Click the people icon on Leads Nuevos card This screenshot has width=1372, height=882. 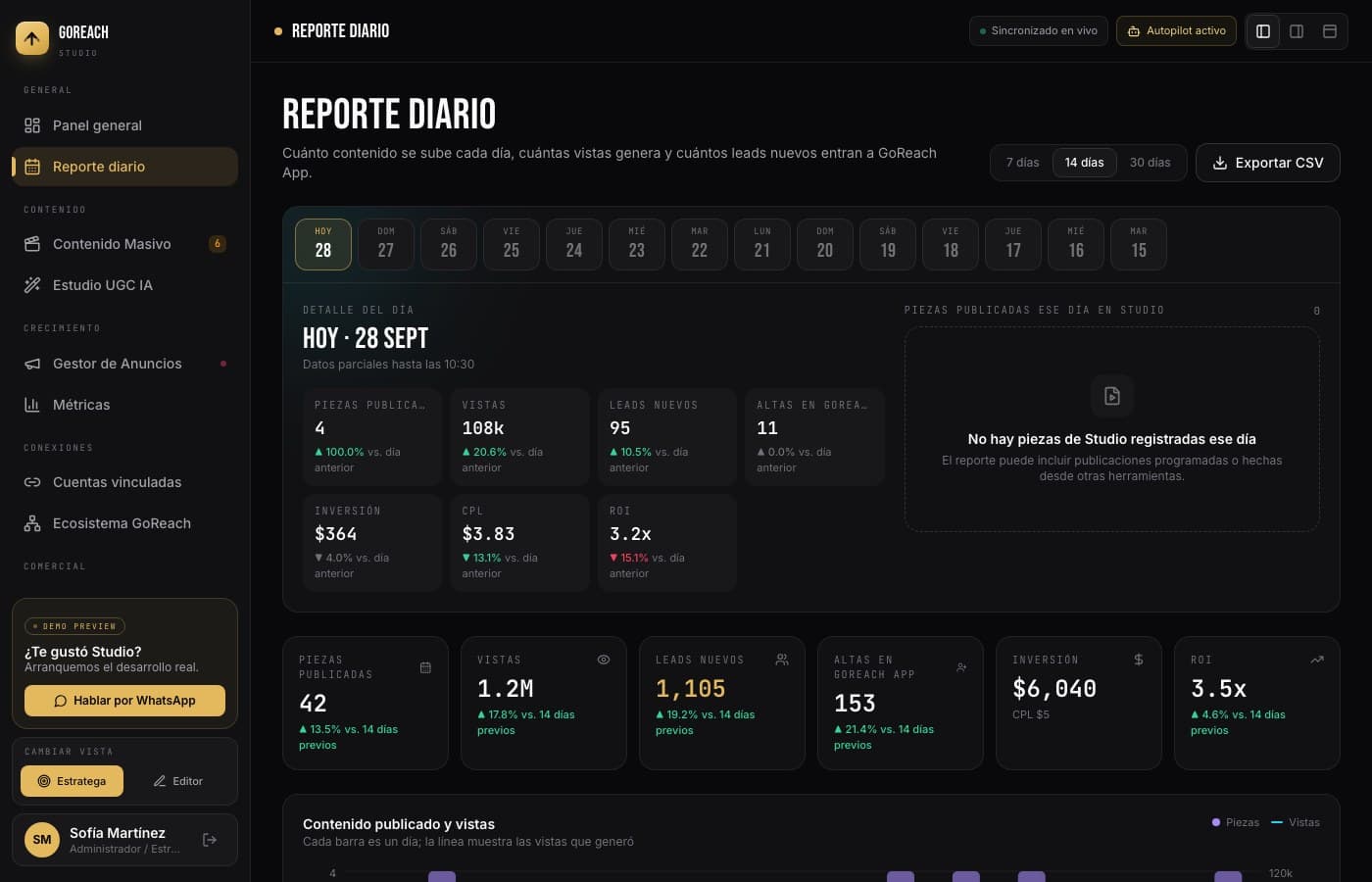click(x=782, y=660)
